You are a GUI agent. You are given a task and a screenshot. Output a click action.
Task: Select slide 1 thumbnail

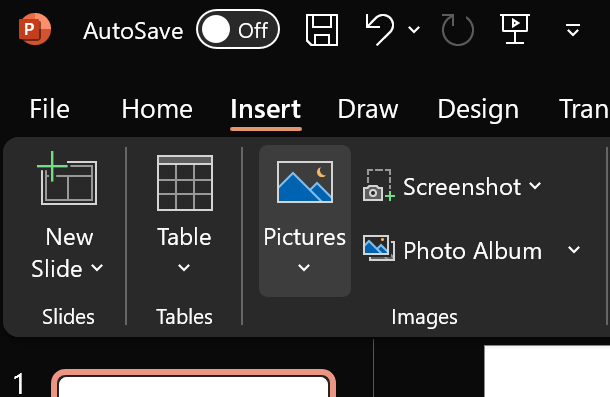click(x=193, y=383)
